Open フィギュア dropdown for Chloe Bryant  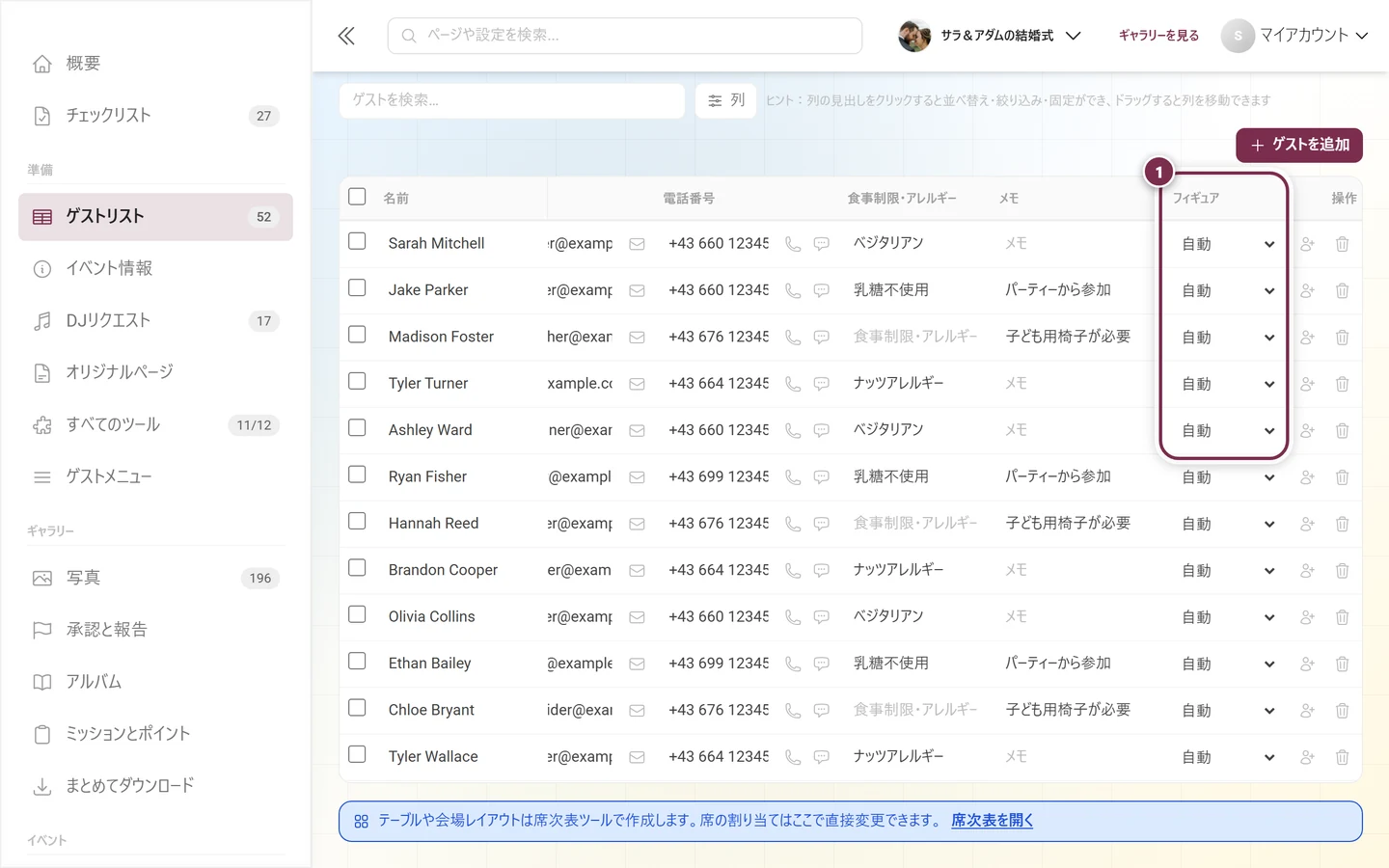(x=1227, y=711)
